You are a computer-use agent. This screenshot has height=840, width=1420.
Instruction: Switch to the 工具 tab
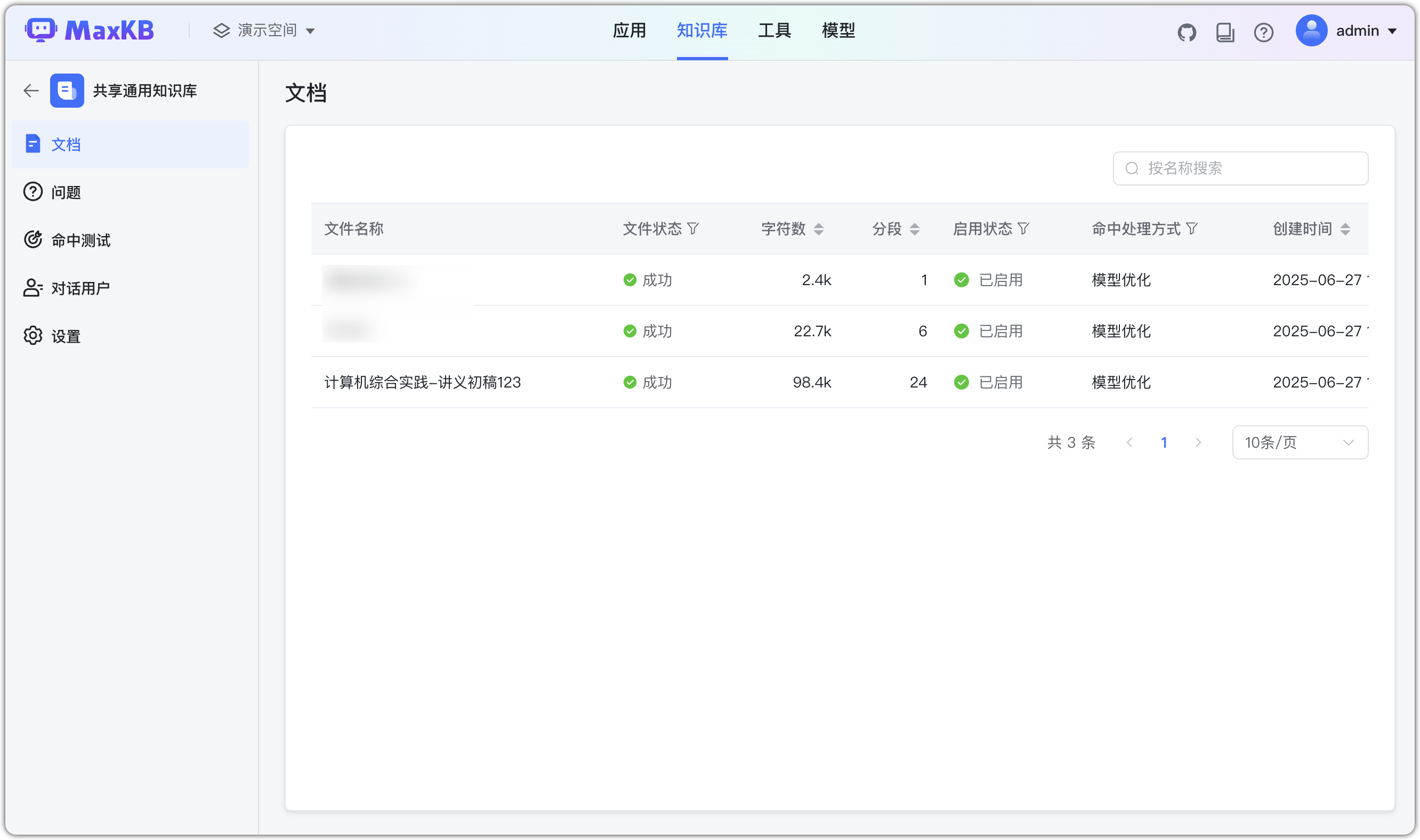tap(774, 30)
